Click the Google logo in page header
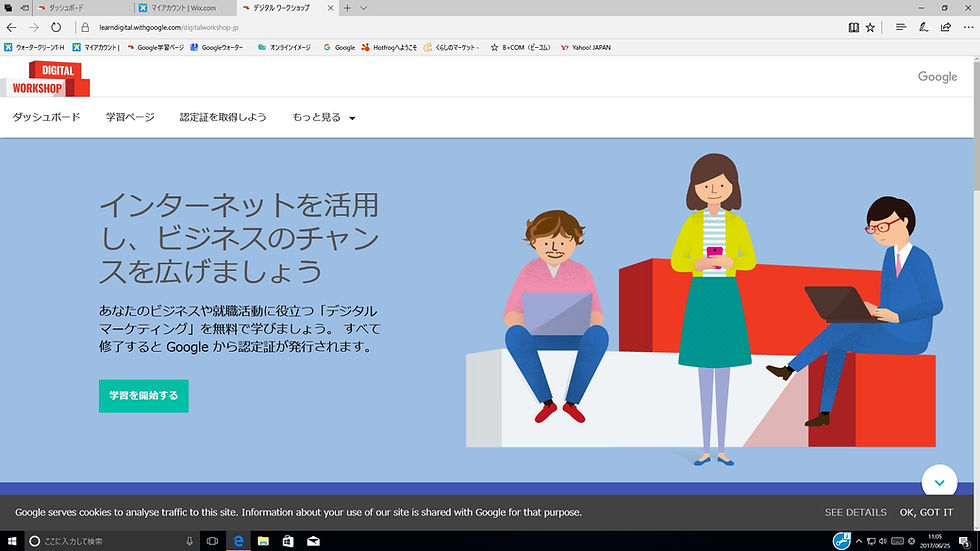The height and width of the screenshot is (551, 980). (x=938, y=77)
